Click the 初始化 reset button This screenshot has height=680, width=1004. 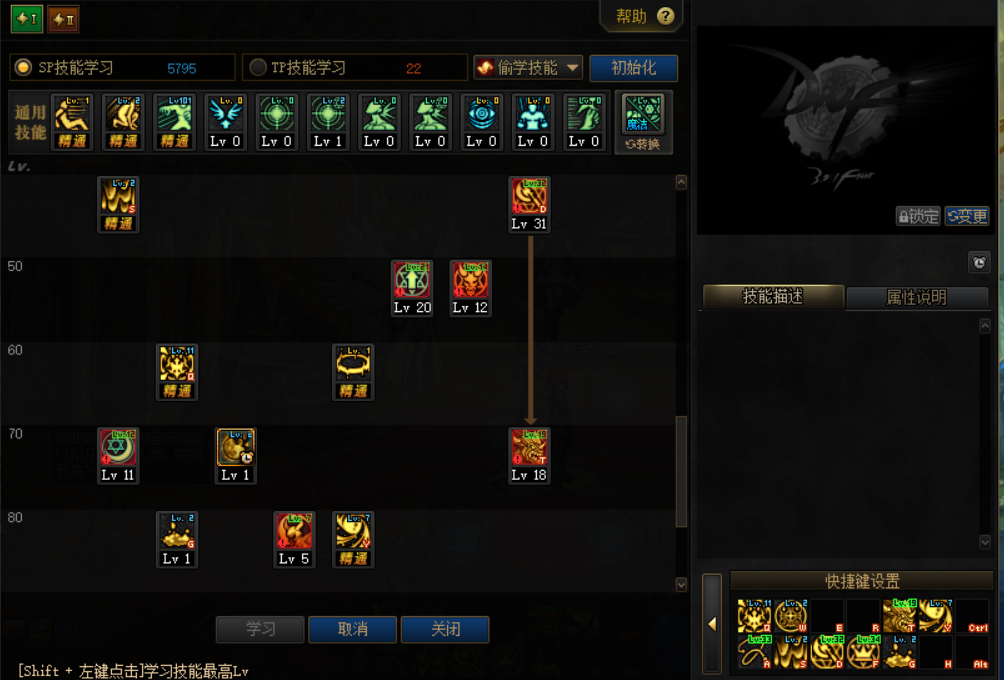click(x=633, y=68)
